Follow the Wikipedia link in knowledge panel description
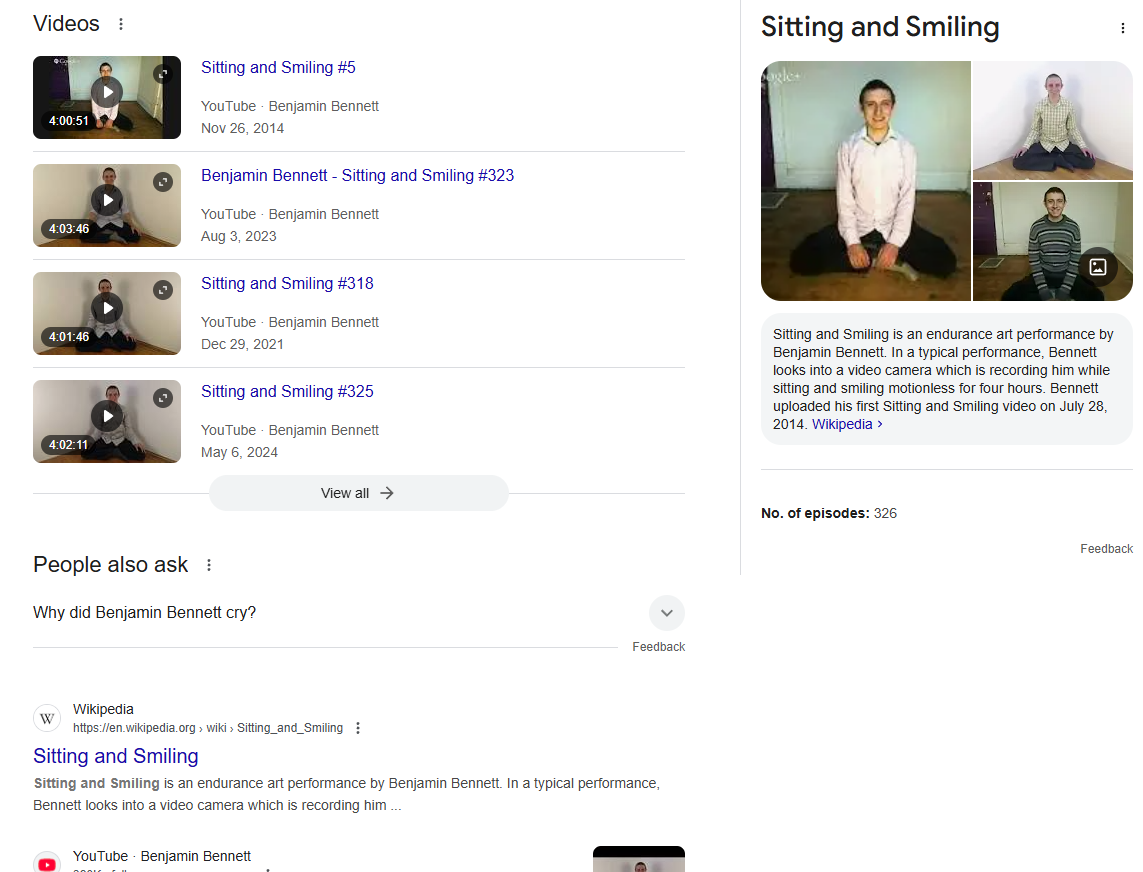The width and height of the screenshot is (1143, 872). (847, 424)
